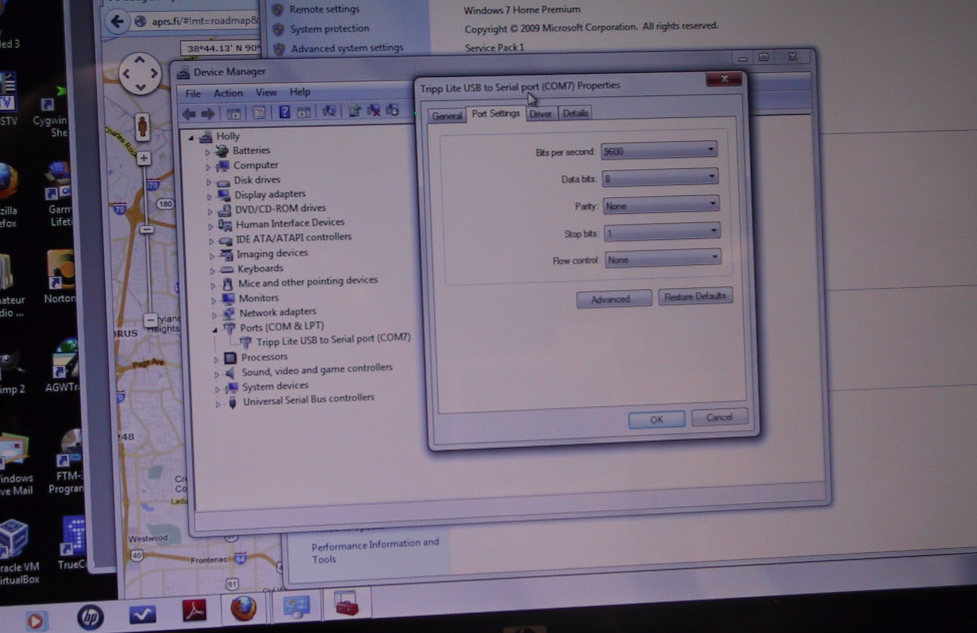Click the Advanced button
The image size is (977, 633).
coord(613,299)
